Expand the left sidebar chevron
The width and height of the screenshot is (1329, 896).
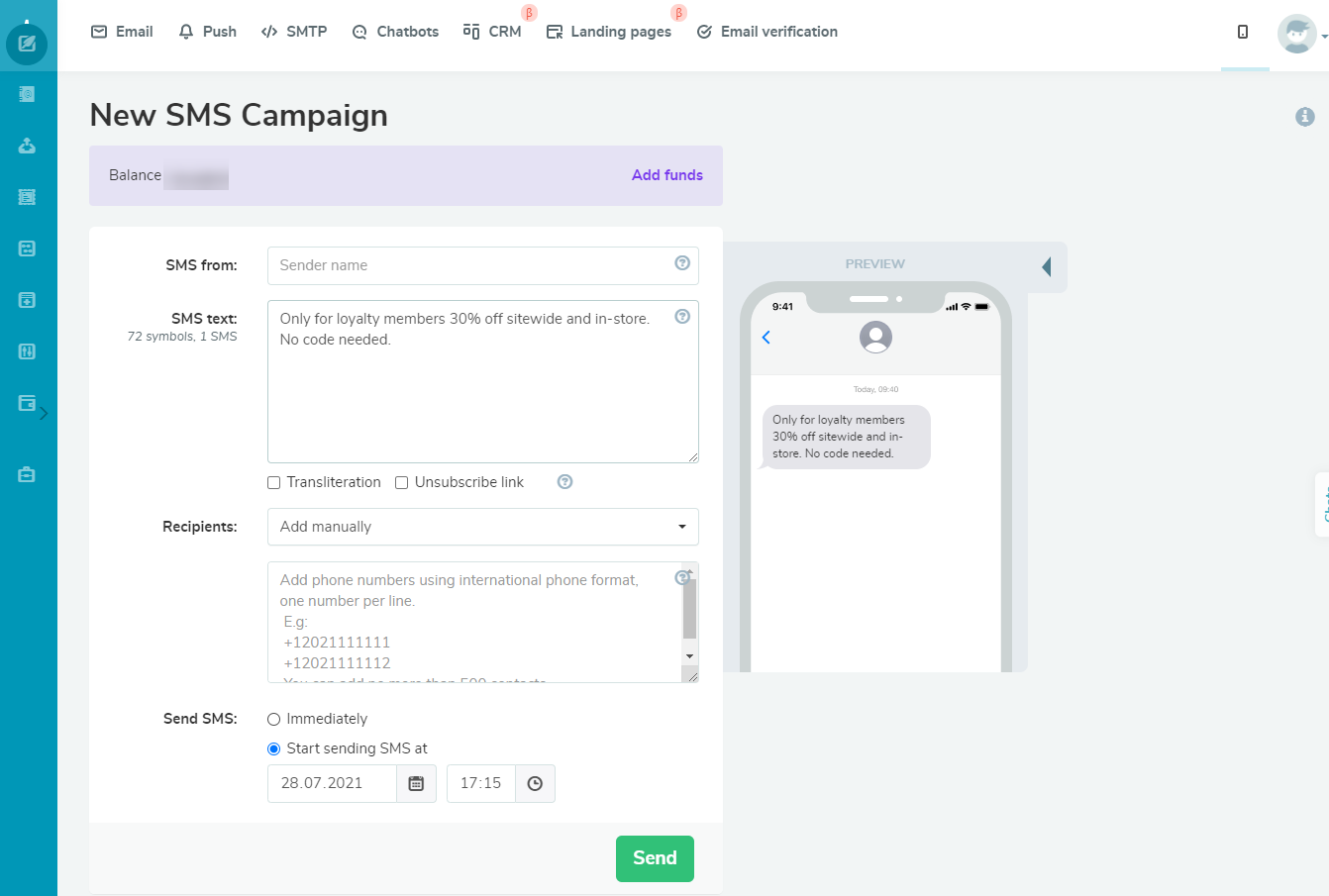pos(44,413)
